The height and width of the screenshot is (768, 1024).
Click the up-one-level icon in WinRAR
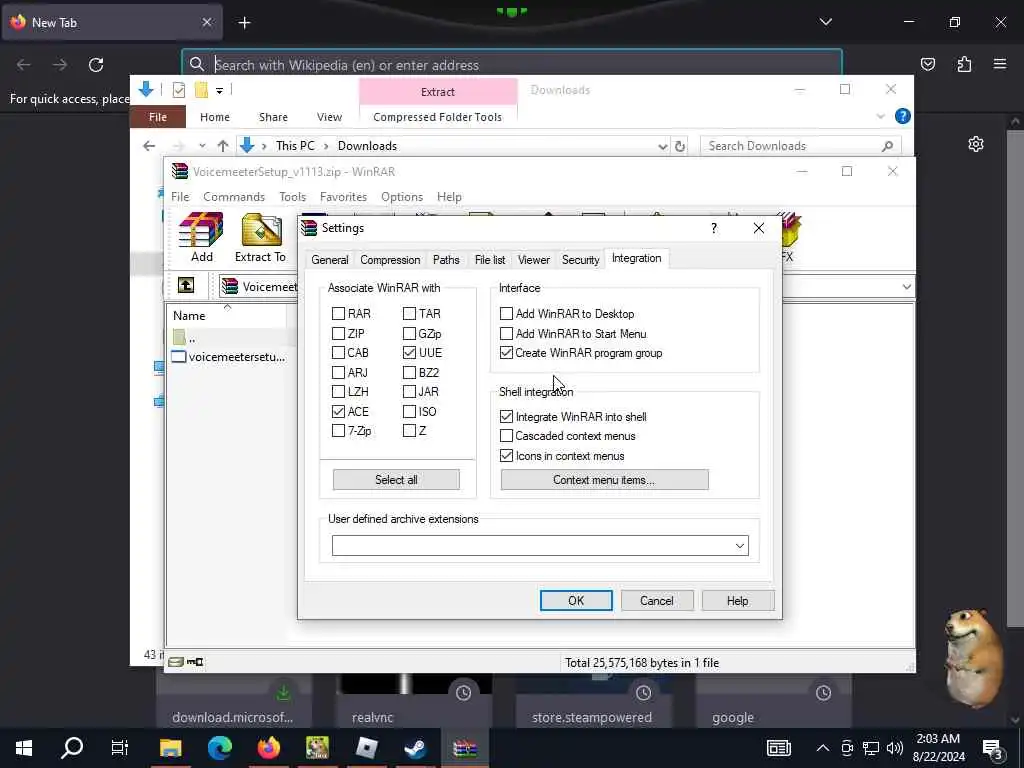click(185, 285)
